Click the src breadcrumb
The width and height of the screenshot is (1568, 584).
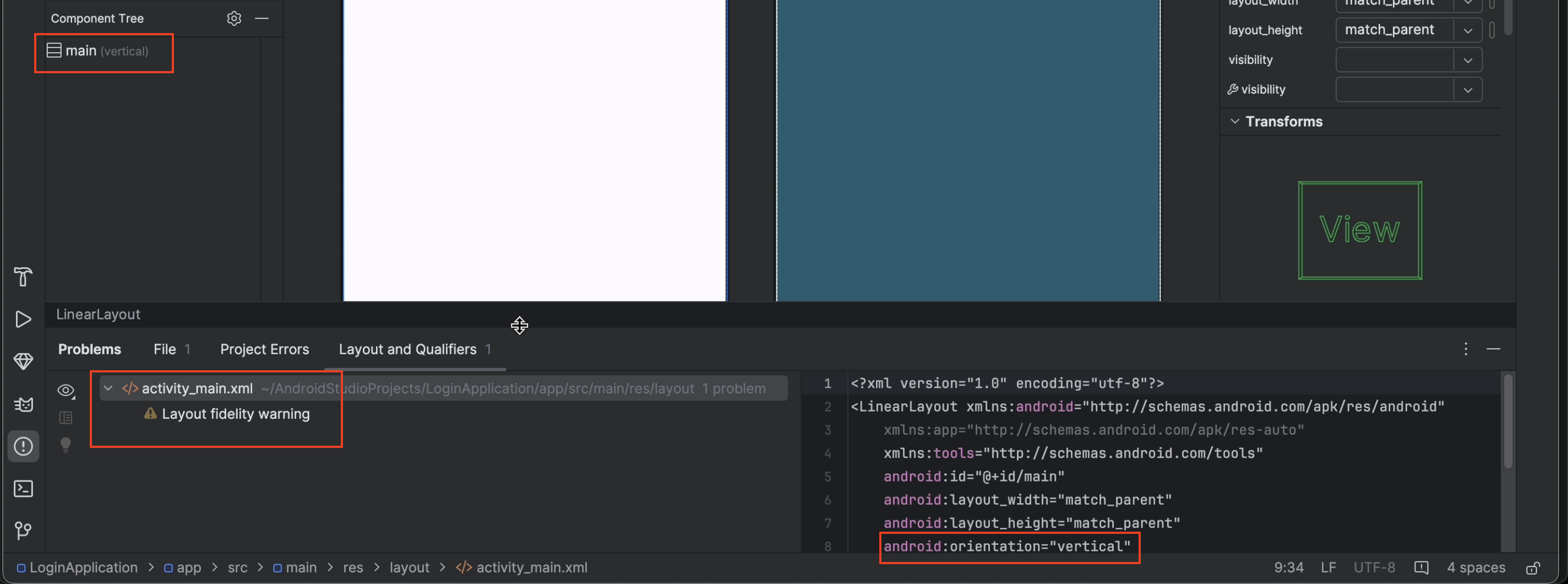[x=237, y=567]
